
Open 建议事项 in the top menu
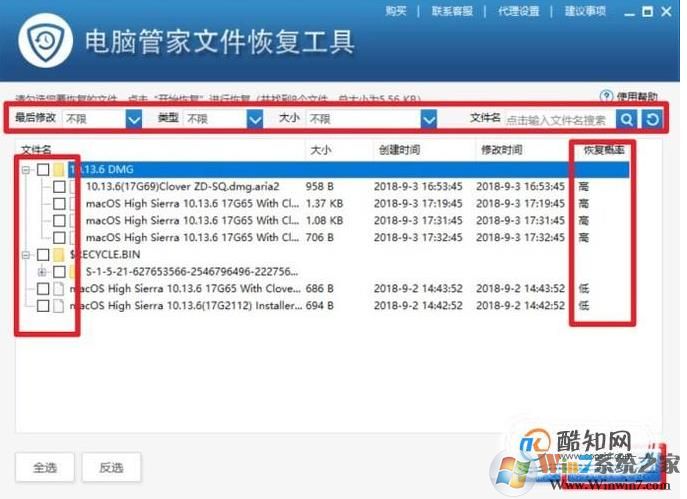[585, 11]
